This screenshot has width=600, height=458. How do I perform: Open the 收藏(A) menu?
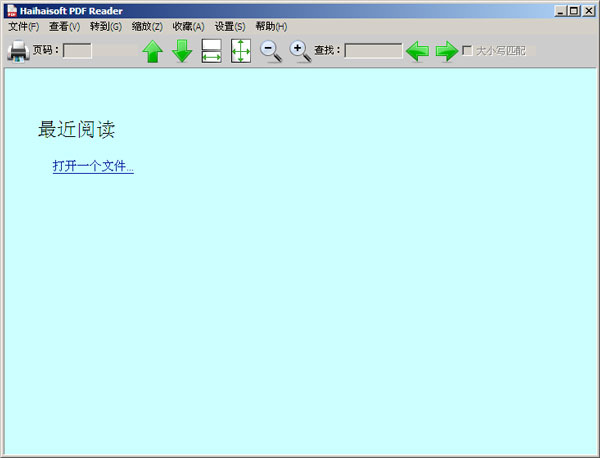coord(188,26)
